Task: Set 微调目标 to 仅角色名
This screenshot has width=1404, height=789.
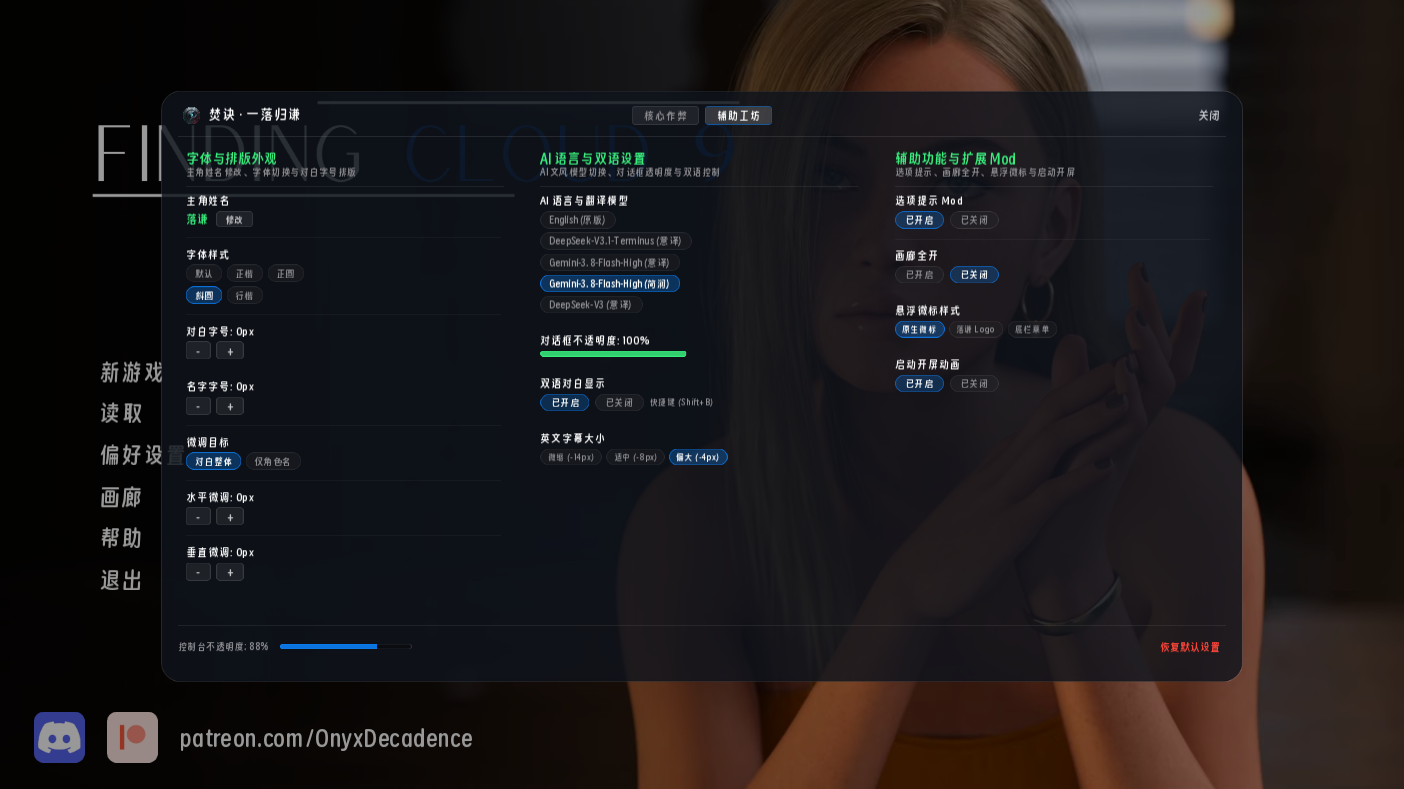Action: (x=274, y=461)
